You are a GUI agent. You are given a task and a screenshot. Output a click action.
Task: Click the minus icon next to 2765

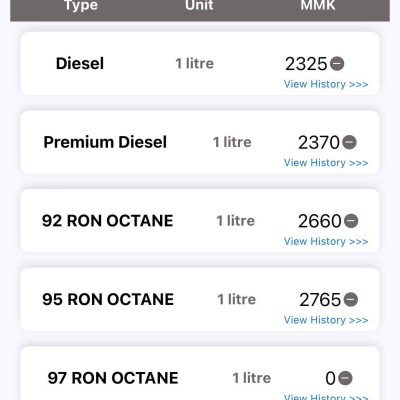point(351,299)
